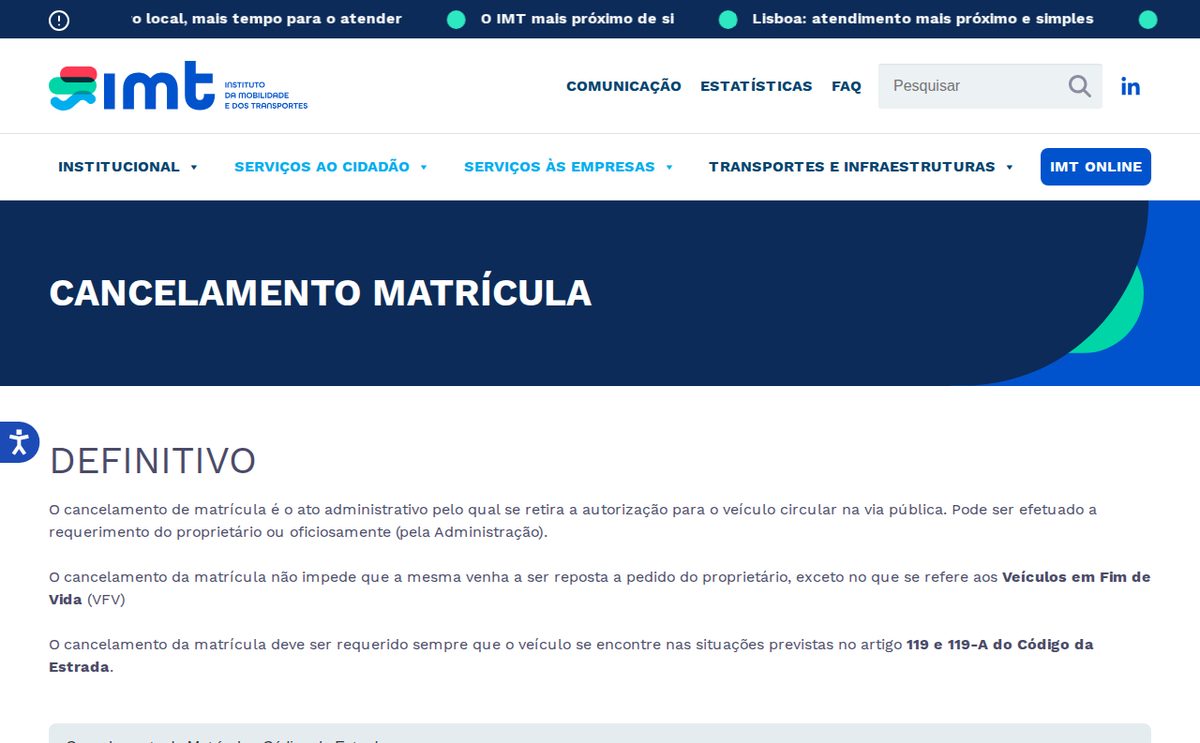Click the search magnifier icon

click(x=1079, y=86)
